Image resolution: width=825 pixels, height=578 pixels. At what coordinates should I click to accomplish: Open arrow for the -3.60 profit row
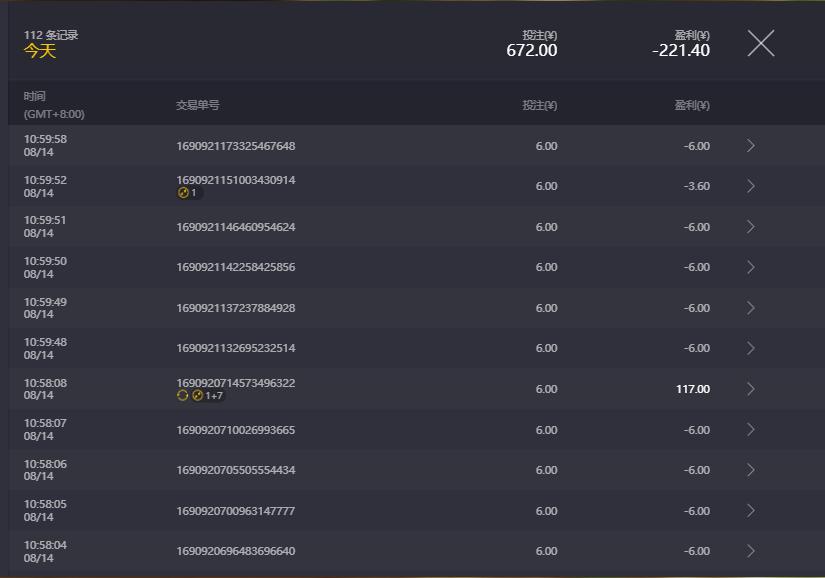click(751, 186)
